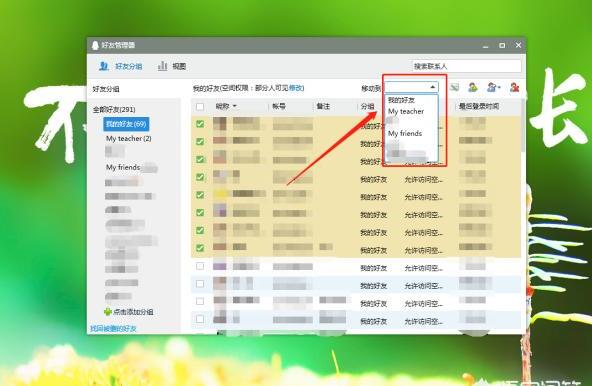This screenshot has height=386, width=592.
Task: Open the friend permissions icon with small arrow
Action: (x=493, y=88)
